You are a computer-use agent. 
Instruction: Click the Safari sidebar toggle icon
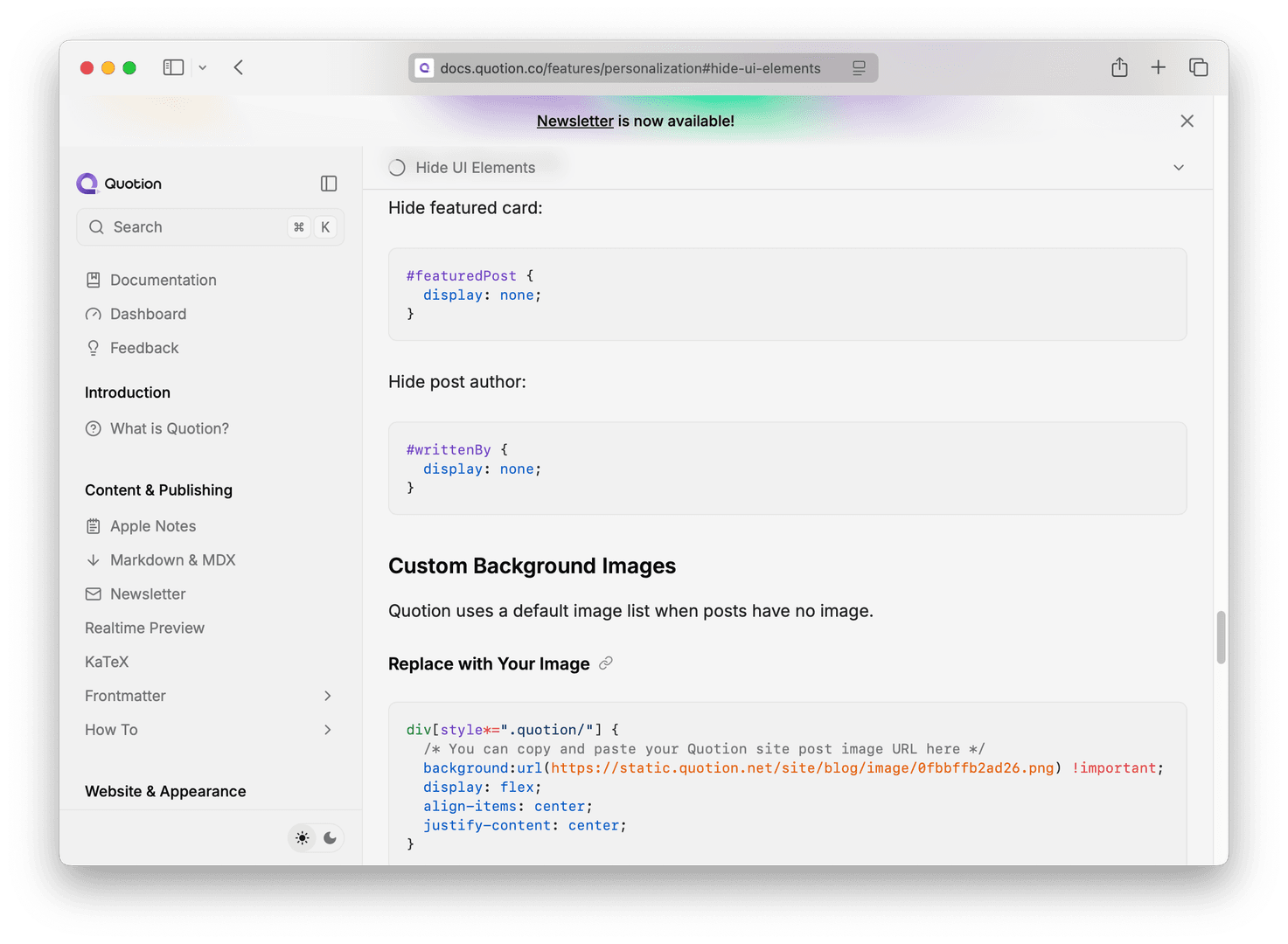point(173,67)
